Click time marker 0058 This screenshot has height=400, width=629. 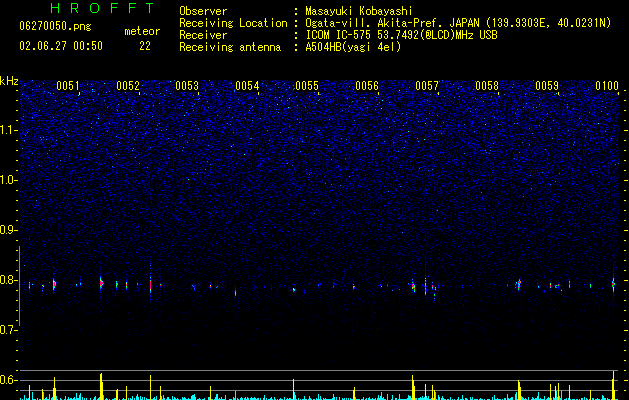click(487, 86)
